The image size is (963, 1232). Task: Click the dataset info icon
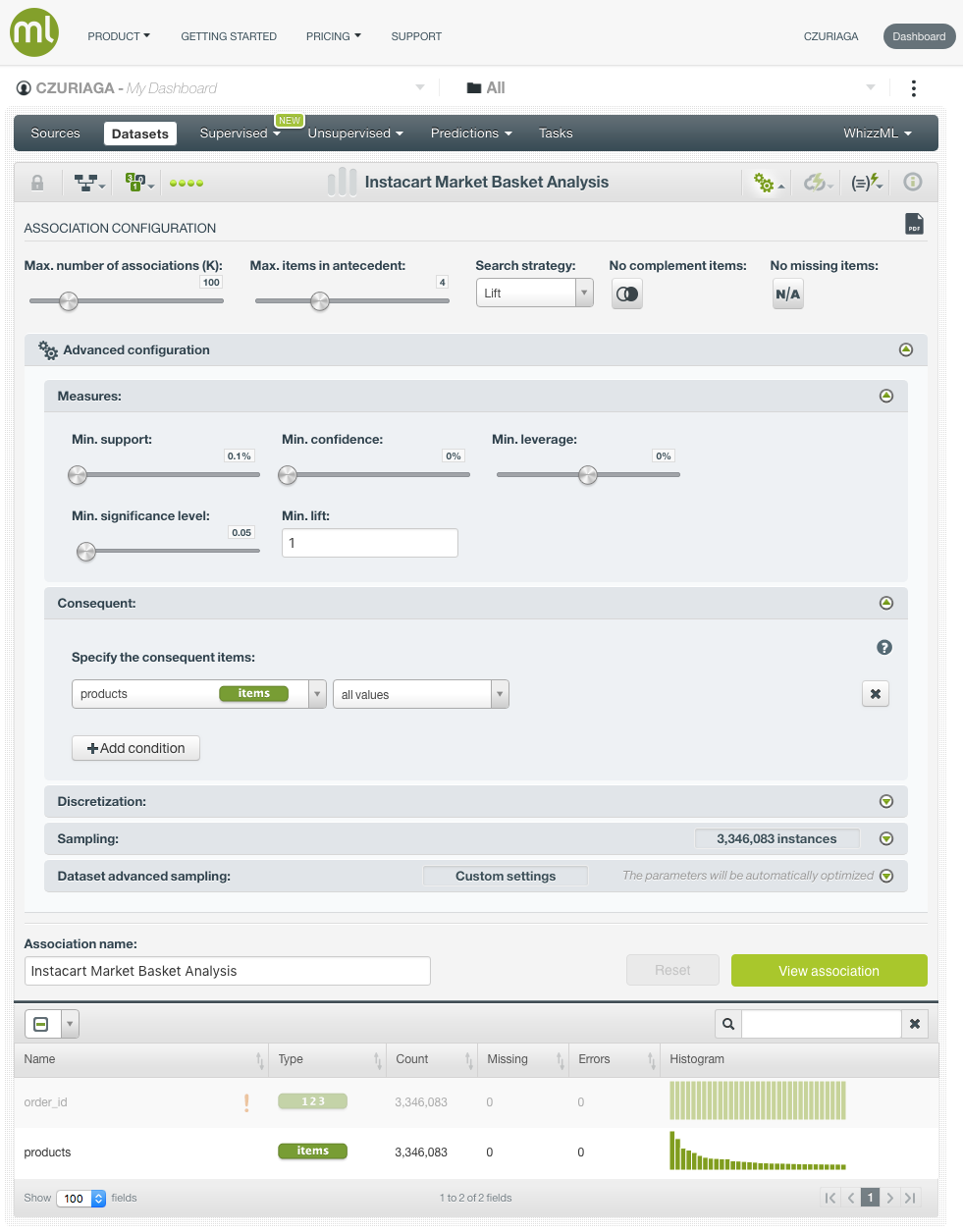[913, 182]
